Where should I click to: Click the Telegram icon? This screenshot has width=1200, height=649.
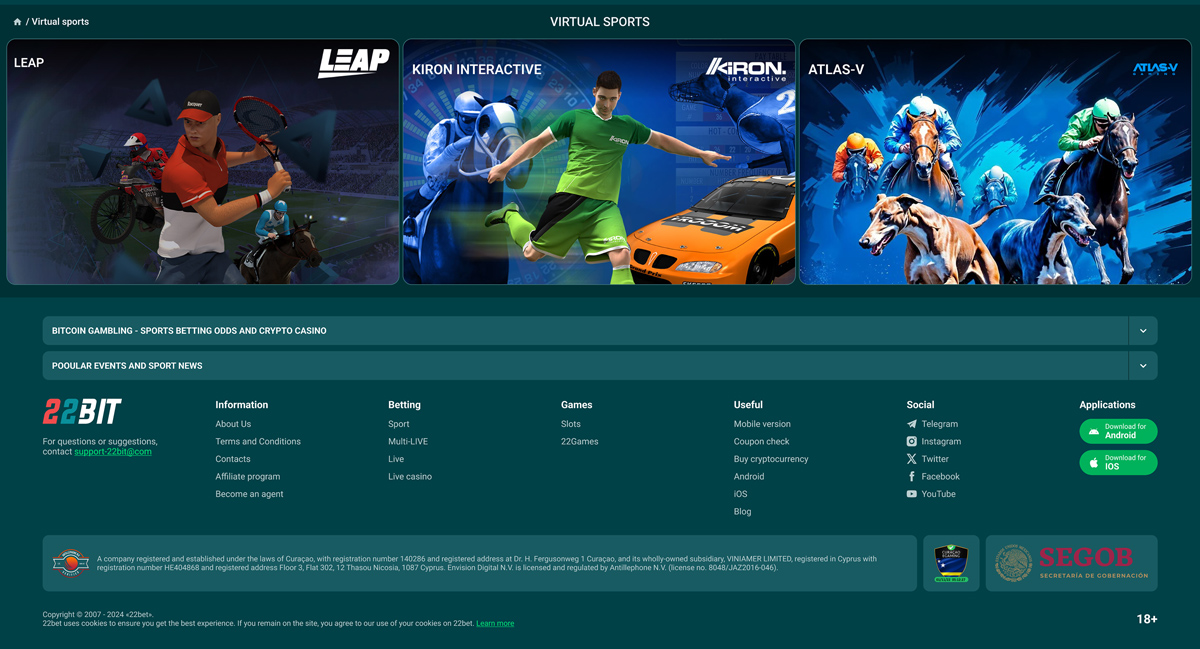911,424
